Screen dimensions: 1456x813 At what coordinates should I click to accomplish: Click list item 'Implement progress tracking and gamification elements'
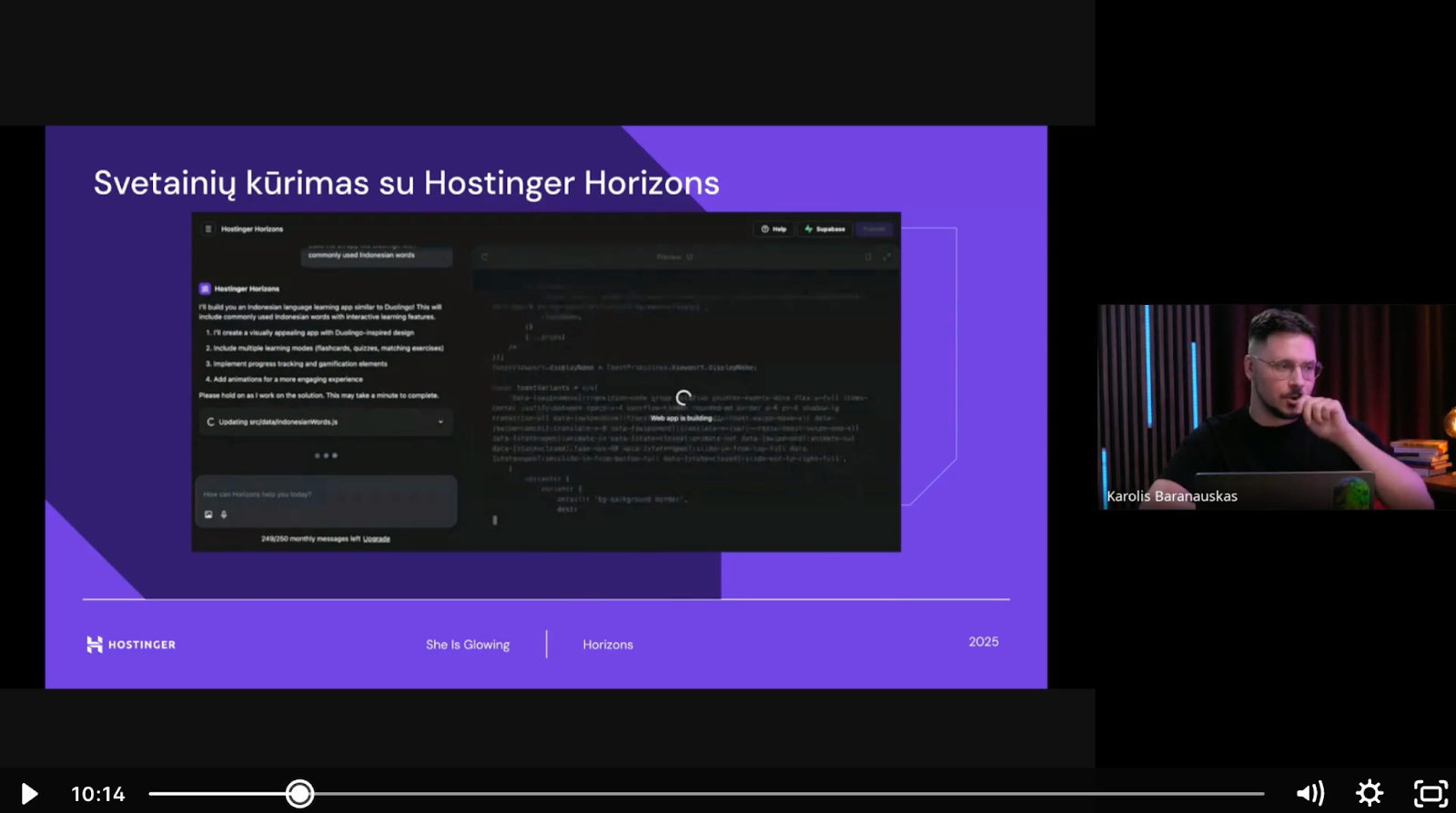coord(297,364)
